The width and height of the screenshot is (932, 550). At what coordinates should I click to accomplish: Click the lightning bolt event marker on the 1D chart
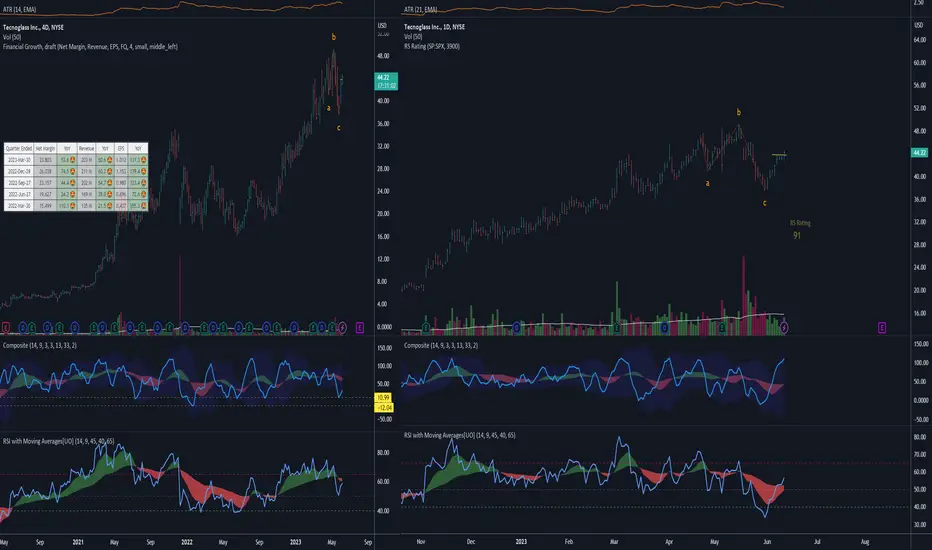pos(784,328)
